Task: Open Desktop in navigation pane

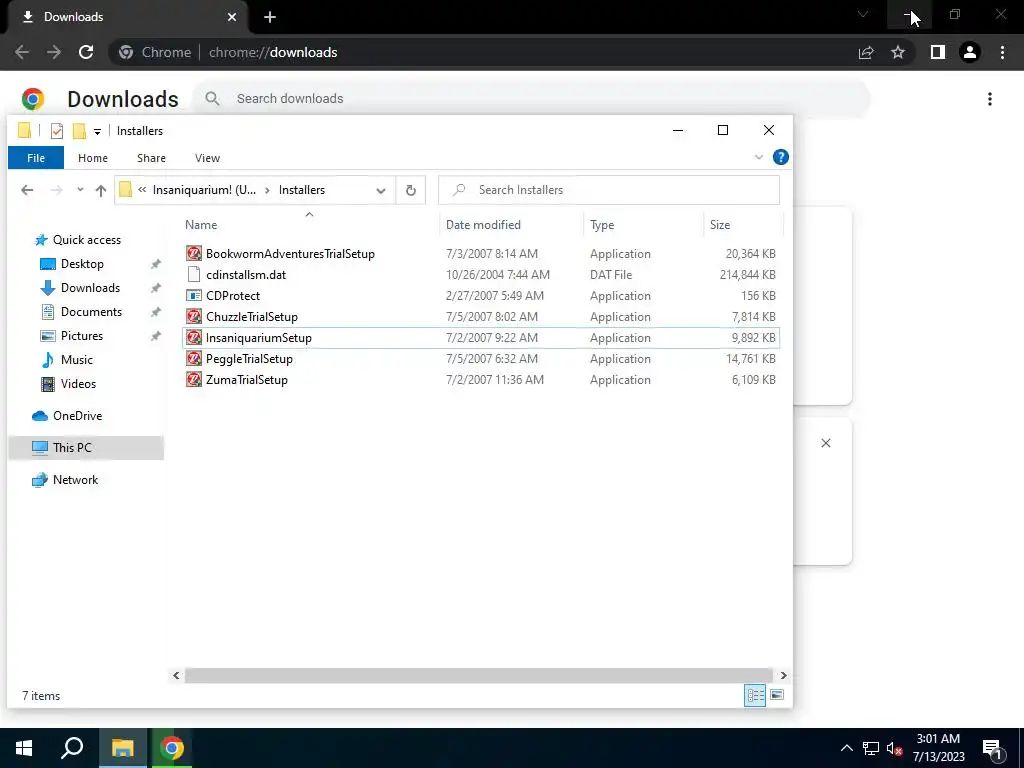Action: click(x=82, y=264)
